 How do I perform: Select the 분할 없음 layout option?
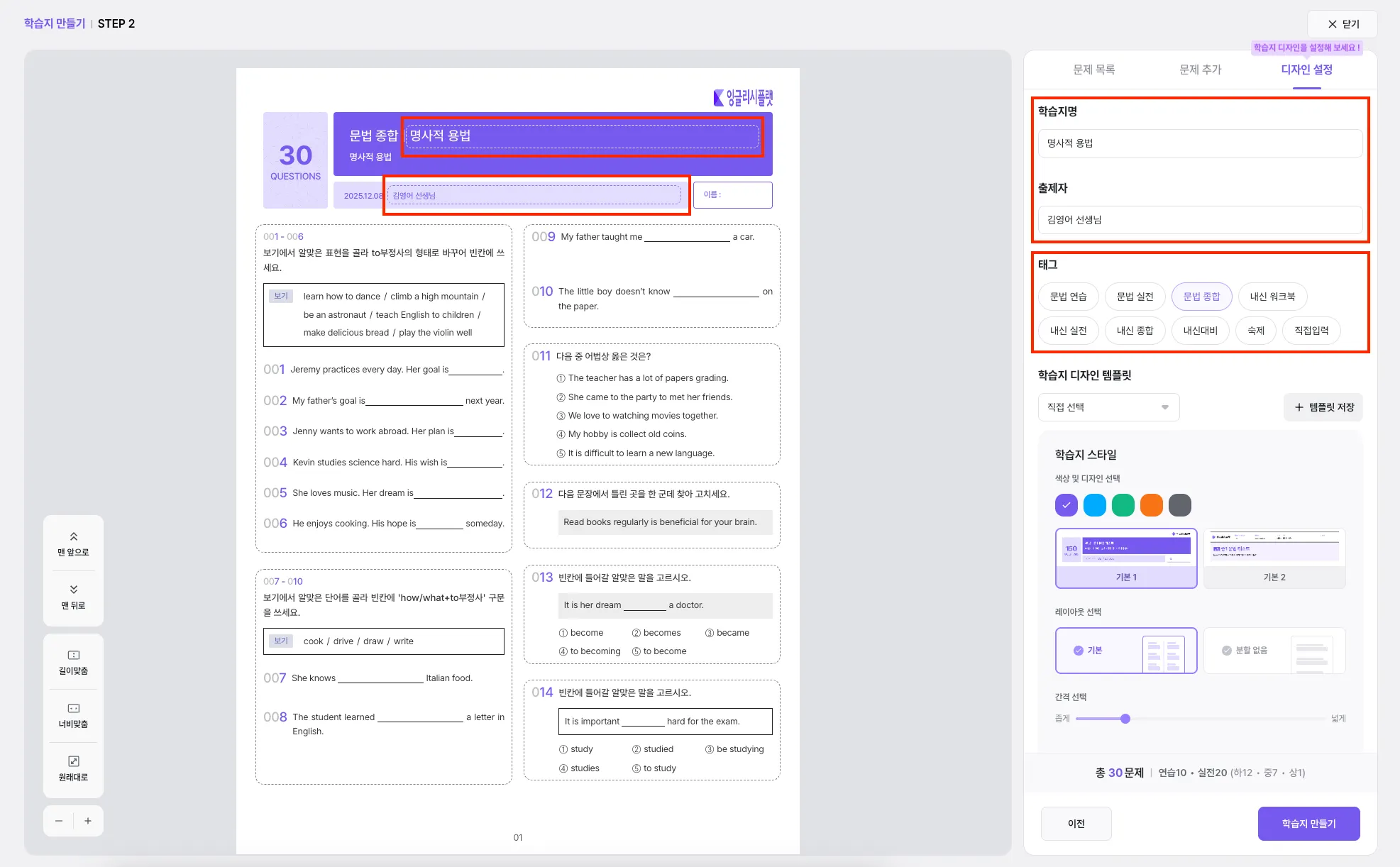pos(1274,651)
